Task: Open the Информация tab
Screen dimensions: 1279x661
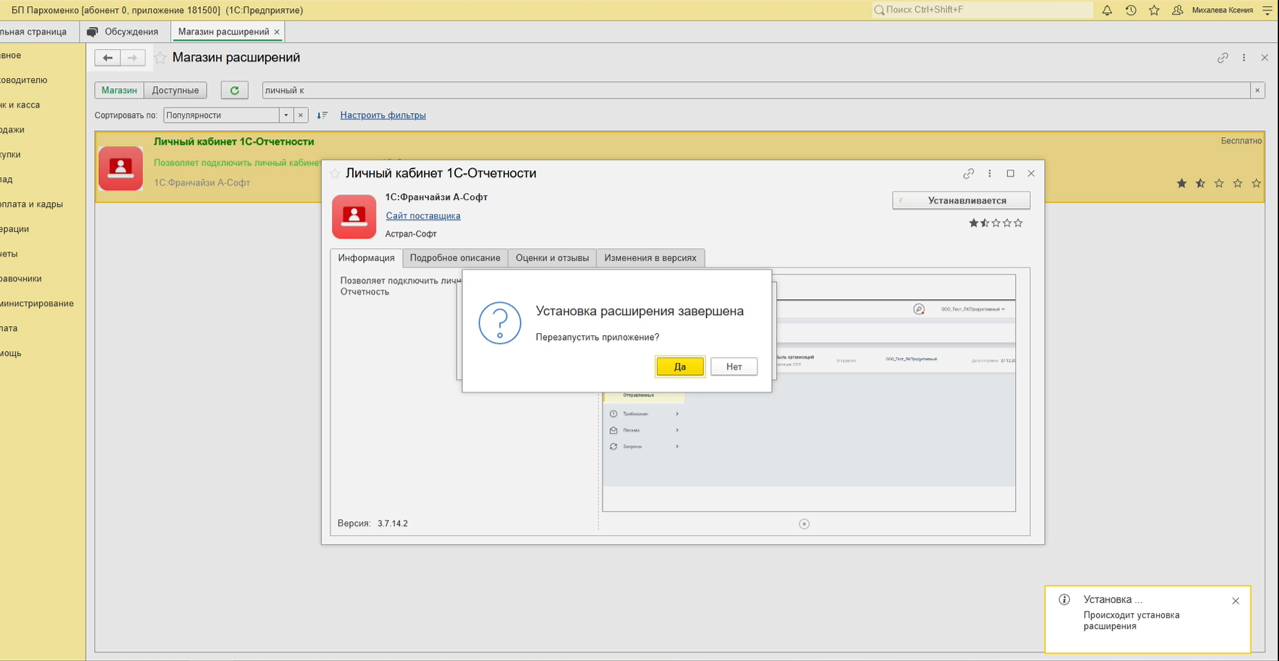Action: [x=366, y=258]
